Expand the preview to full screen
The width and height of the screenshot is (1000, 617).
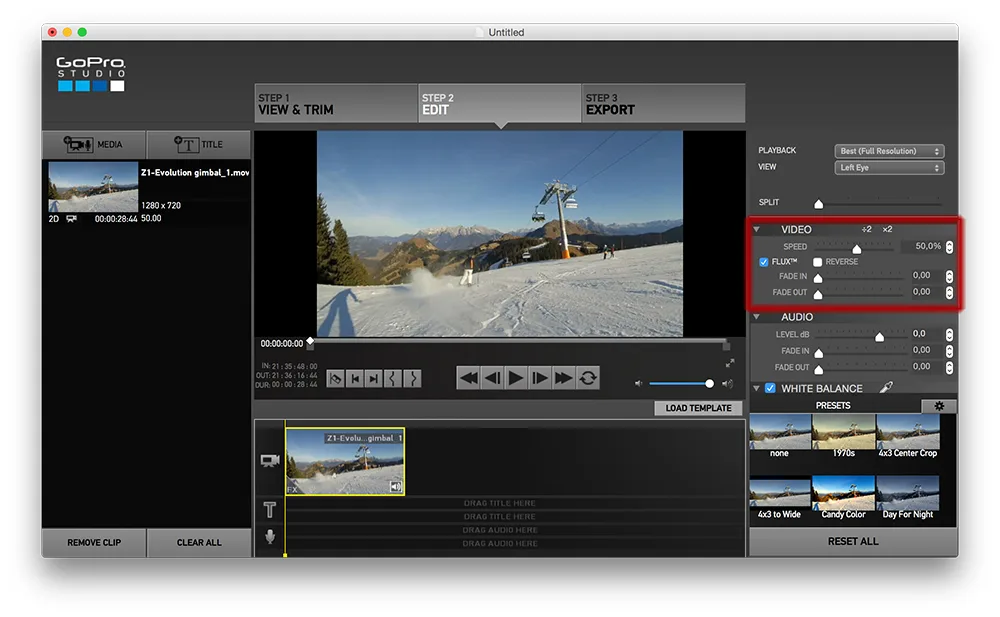click(x=730, y=363)
